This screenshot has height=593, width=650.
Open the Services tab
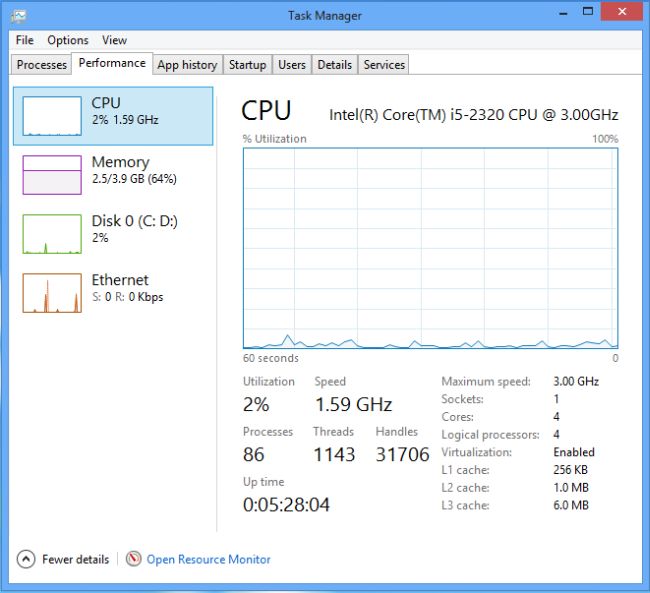(384, 65)
